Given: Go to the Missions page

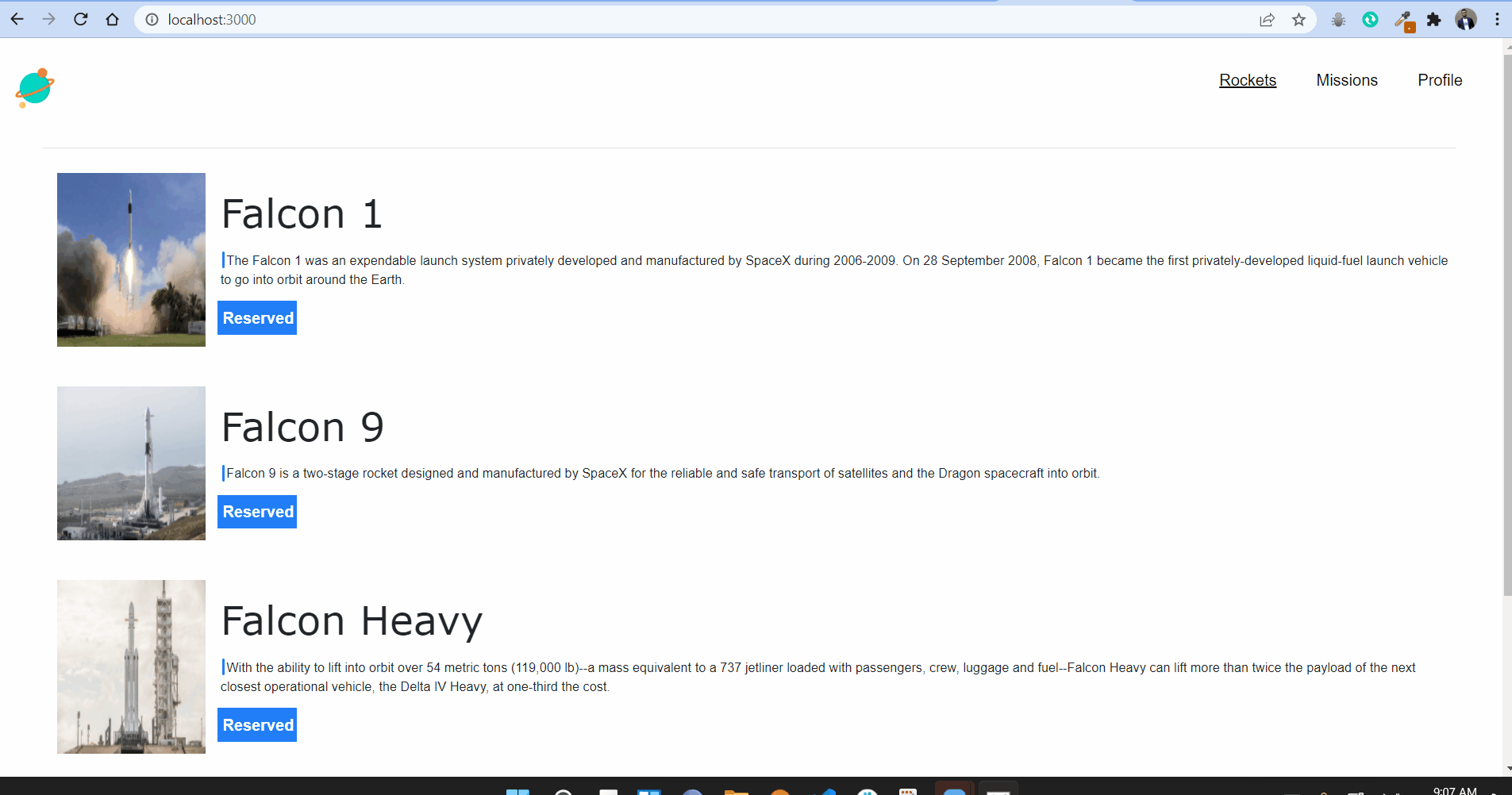Looking at the screenshot, I should [x=1347, y=80].
